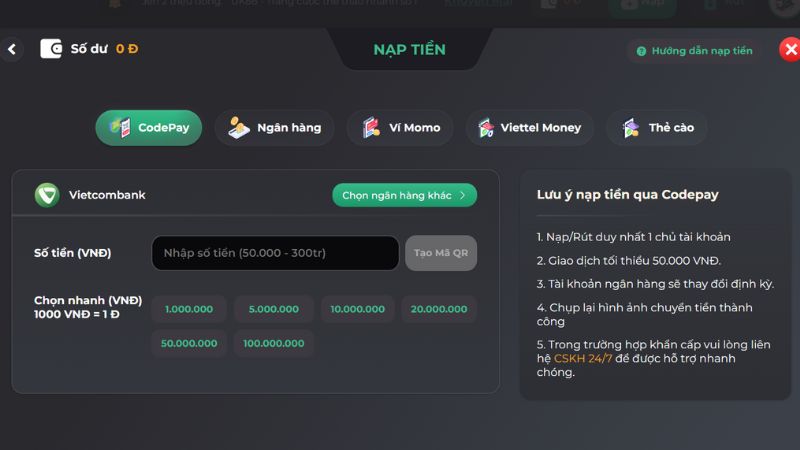Screen dimensions: 800x450
Task: Click the NẠP TIỀN title
Action: 409,49
